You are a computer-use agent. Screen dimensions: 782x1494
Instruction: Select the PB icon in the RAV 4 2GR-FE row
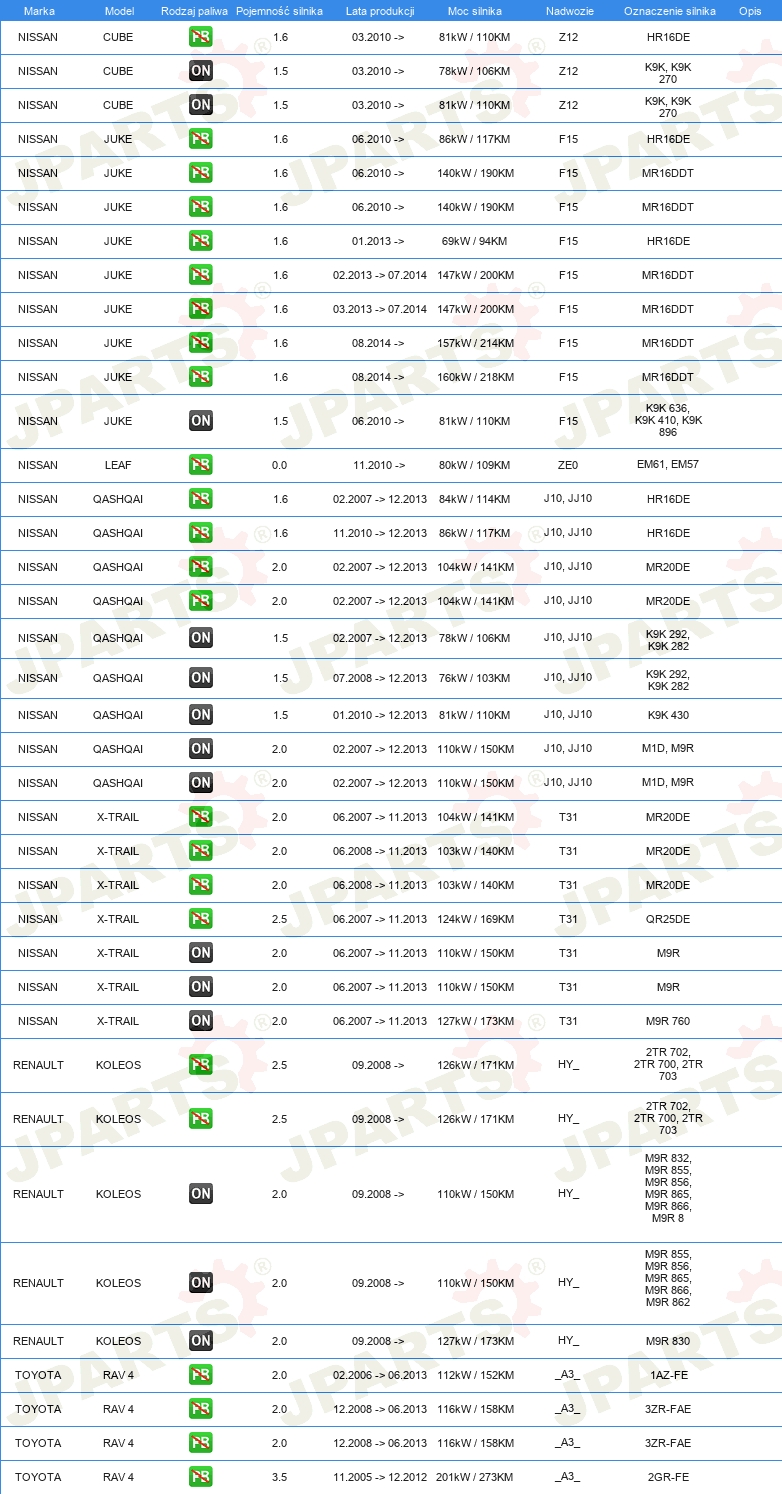[201, 1477]
